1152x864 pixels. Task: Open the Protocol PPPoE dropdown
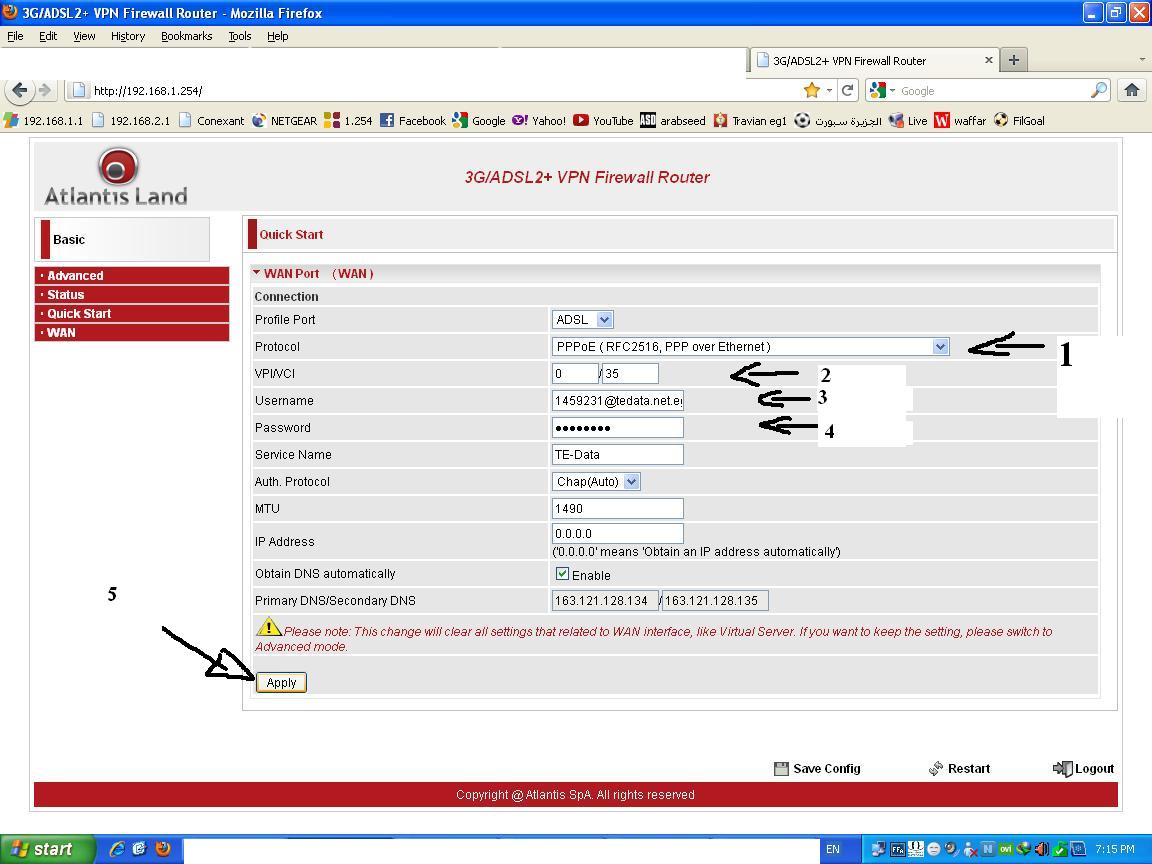[750, 347]
